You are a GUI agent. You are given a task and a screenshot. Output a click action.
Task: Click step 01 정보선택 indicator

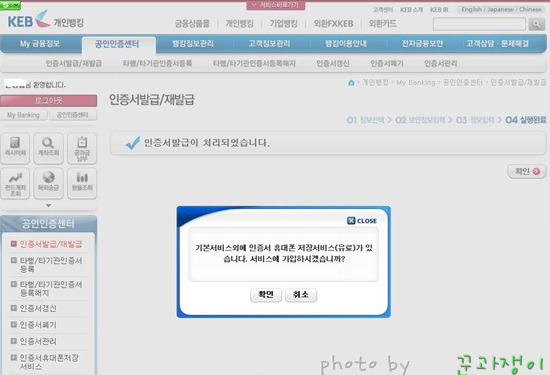coord(365,120)
